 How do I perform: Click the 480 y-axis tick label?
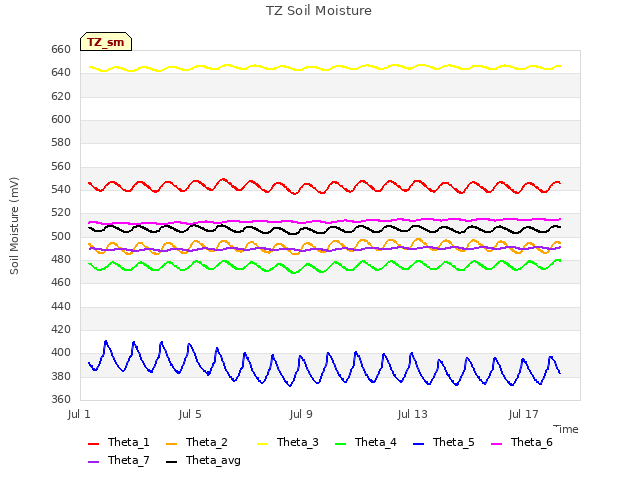pyautogui.click(x=61, y=260)
